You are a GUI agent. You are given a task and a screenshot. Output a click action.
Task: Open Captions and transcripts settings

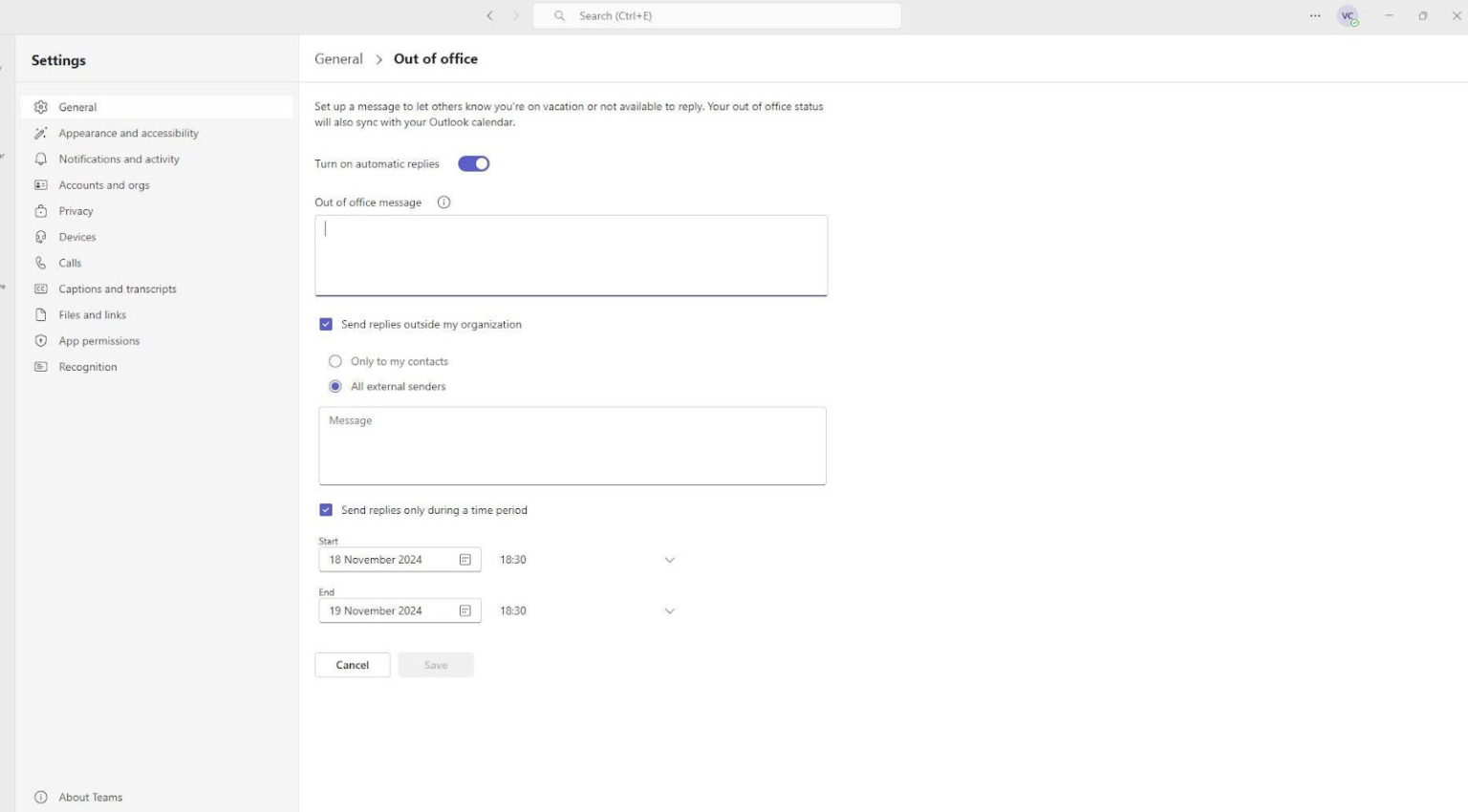(x=118, y=288)
